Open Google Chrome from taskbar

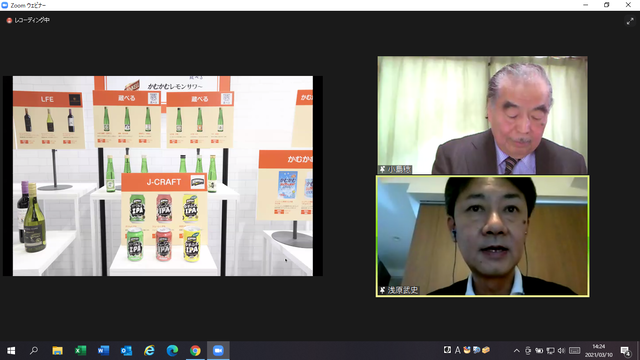pyautogui.click(x=195, y=351)
